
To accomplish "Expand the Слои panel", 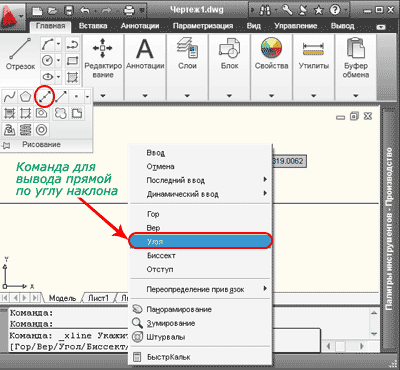I will (187, 96).
